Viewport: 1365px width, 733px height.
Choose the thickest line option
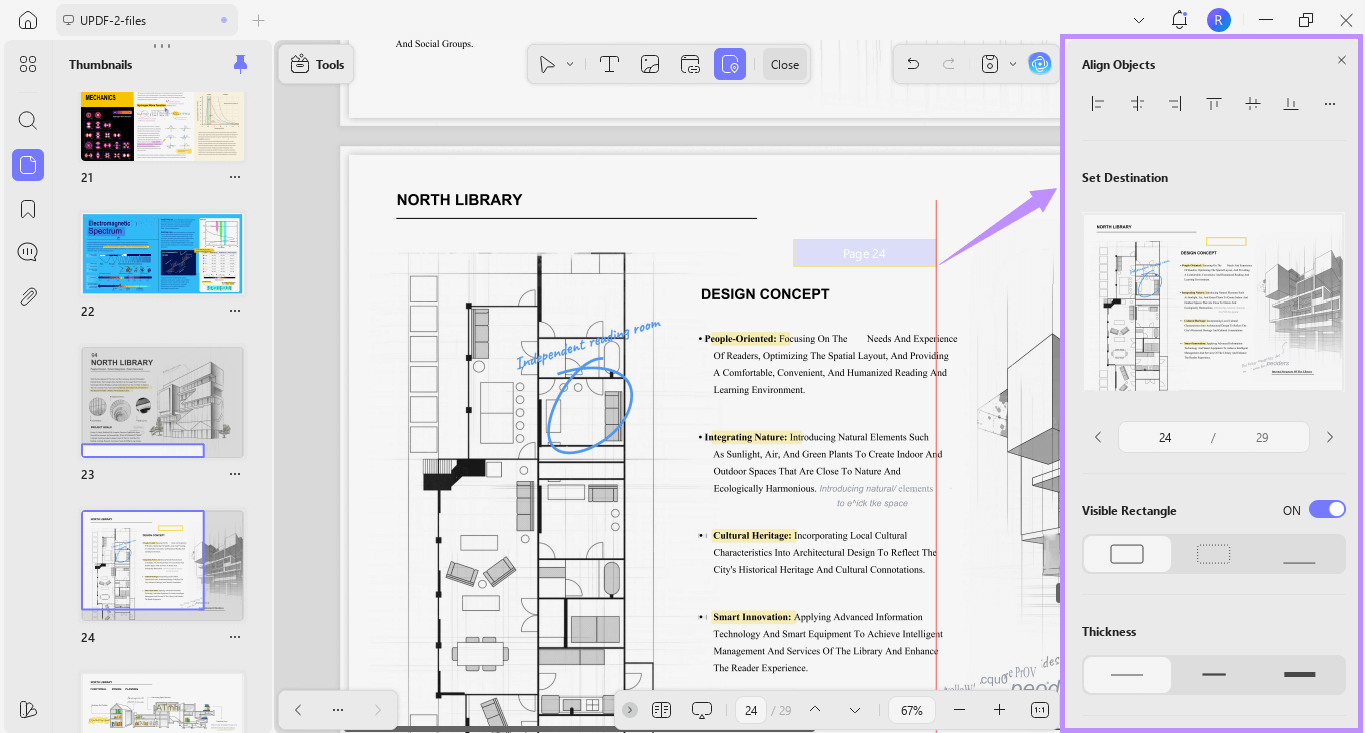pos(1299,675)
